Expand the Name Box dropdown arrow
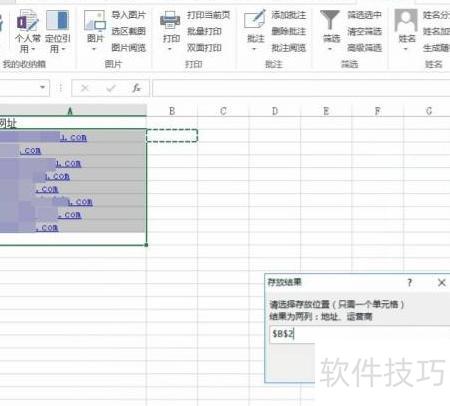This screenshot has width=450, height=406. pyautogui.click(x=42, y=88)
